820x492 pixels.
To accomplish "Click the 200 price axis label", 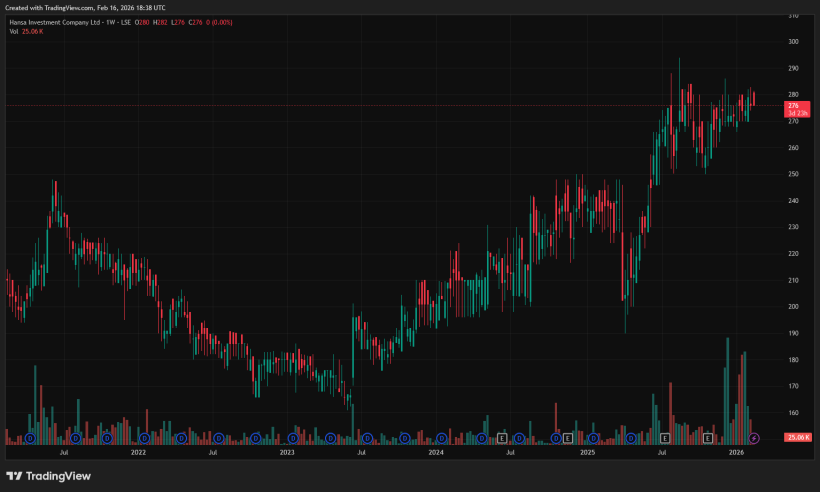I will [793, 307].
